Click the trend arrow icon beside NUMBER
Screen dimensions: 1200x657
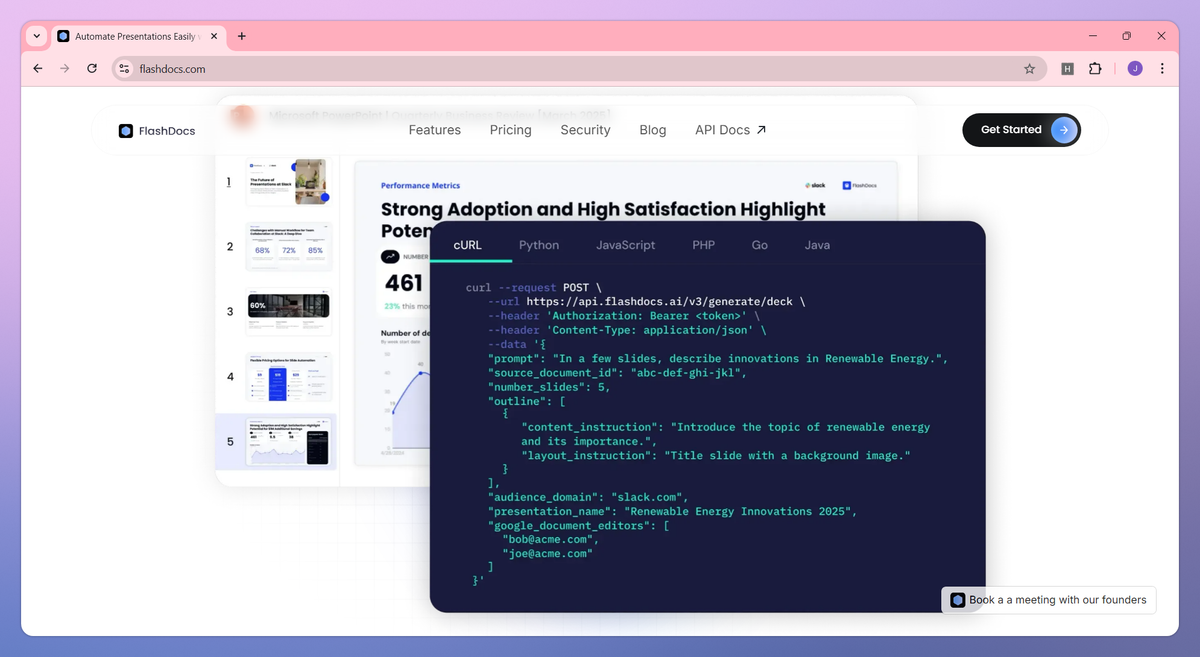[390, 256]
